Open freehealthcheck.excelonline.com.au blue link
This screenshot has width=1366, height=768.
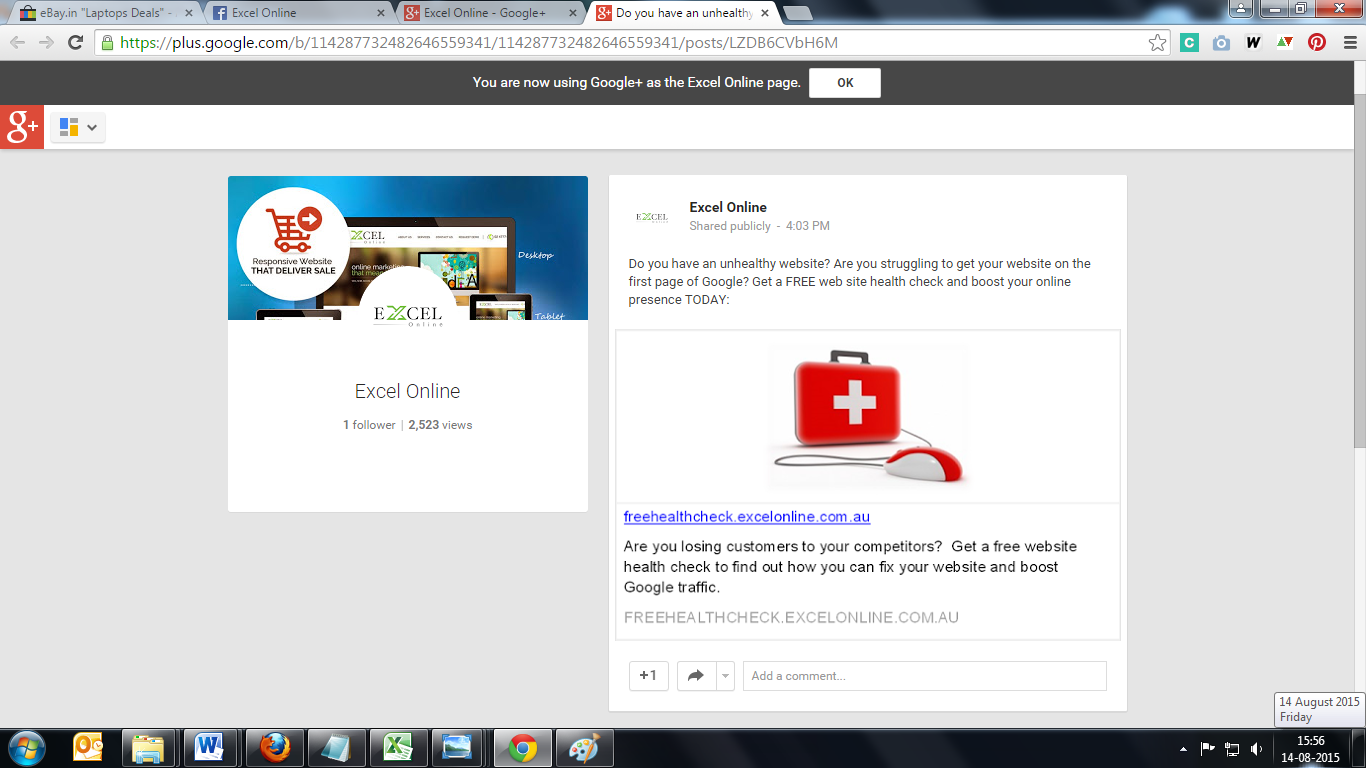(x=747, y=517)
